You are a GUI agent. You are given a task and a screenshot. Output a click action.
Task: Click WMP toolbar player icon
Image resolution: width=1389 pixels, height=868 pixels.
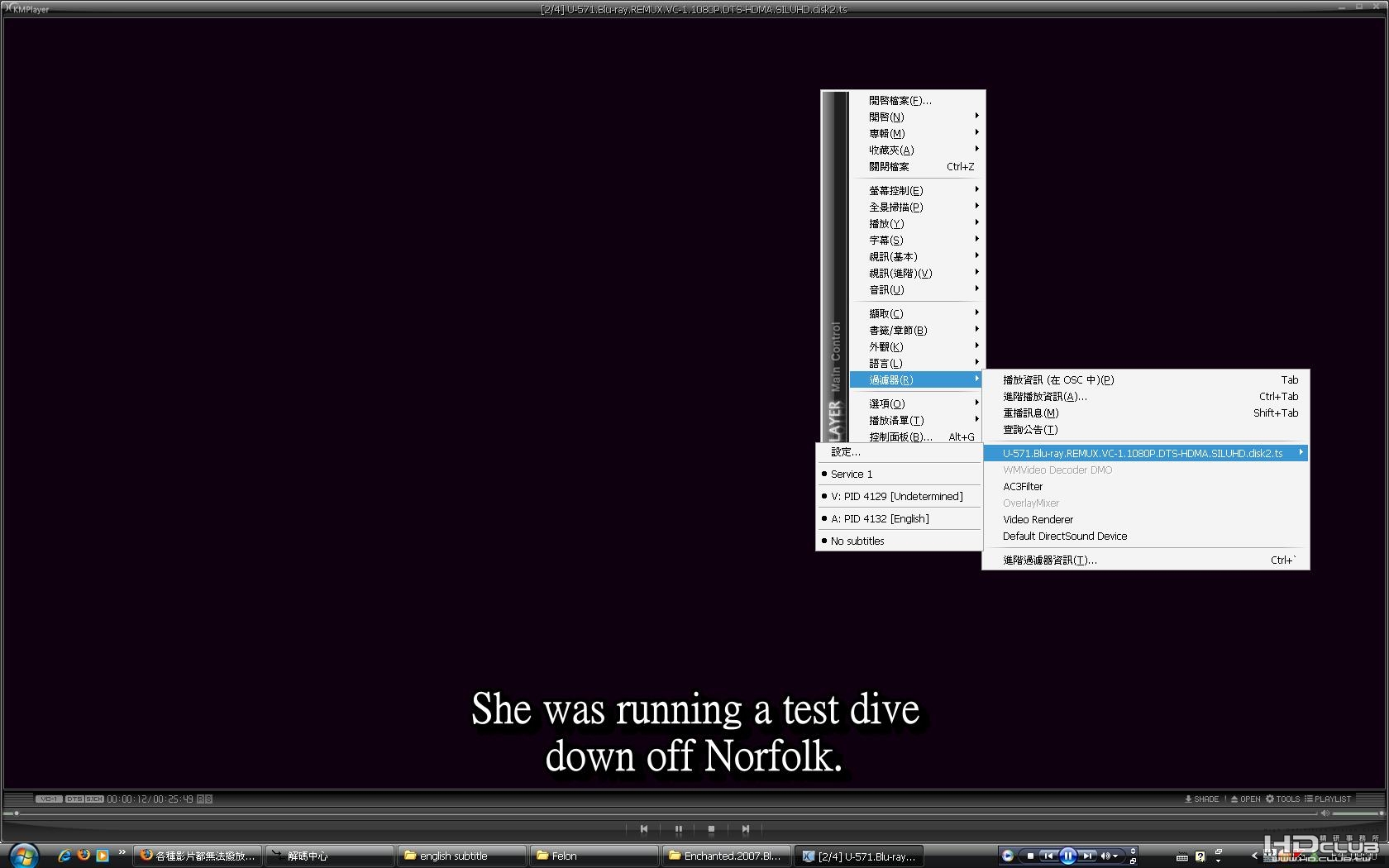(1008, 856)
